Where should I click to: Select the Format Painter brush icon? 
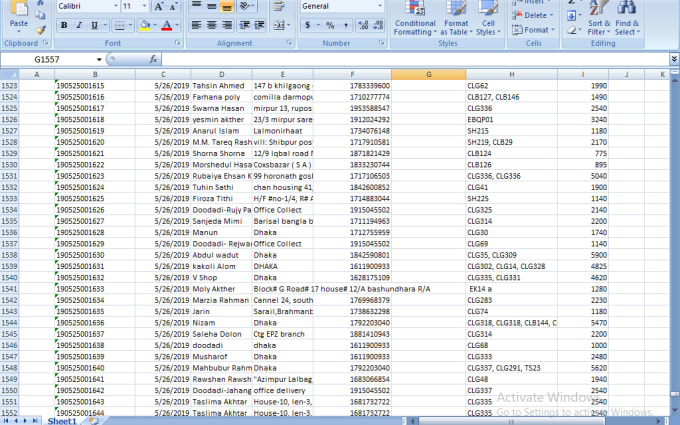pyautogui.click(x=41, y=29)
